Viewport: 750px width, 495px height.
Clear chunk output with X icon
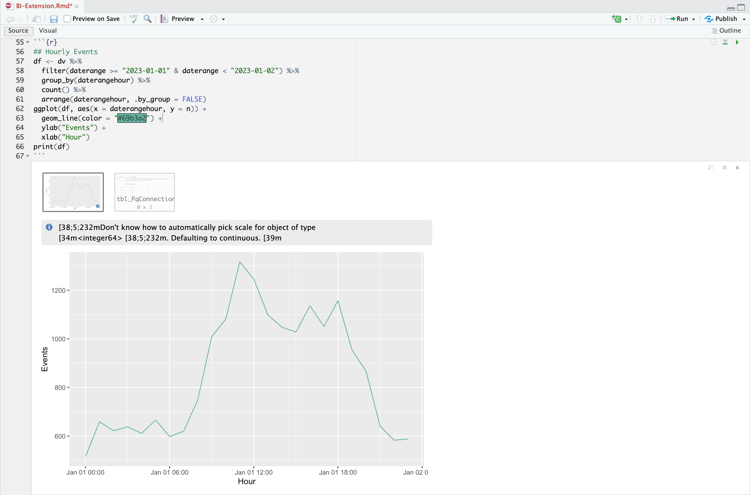[x=738, y=168]
